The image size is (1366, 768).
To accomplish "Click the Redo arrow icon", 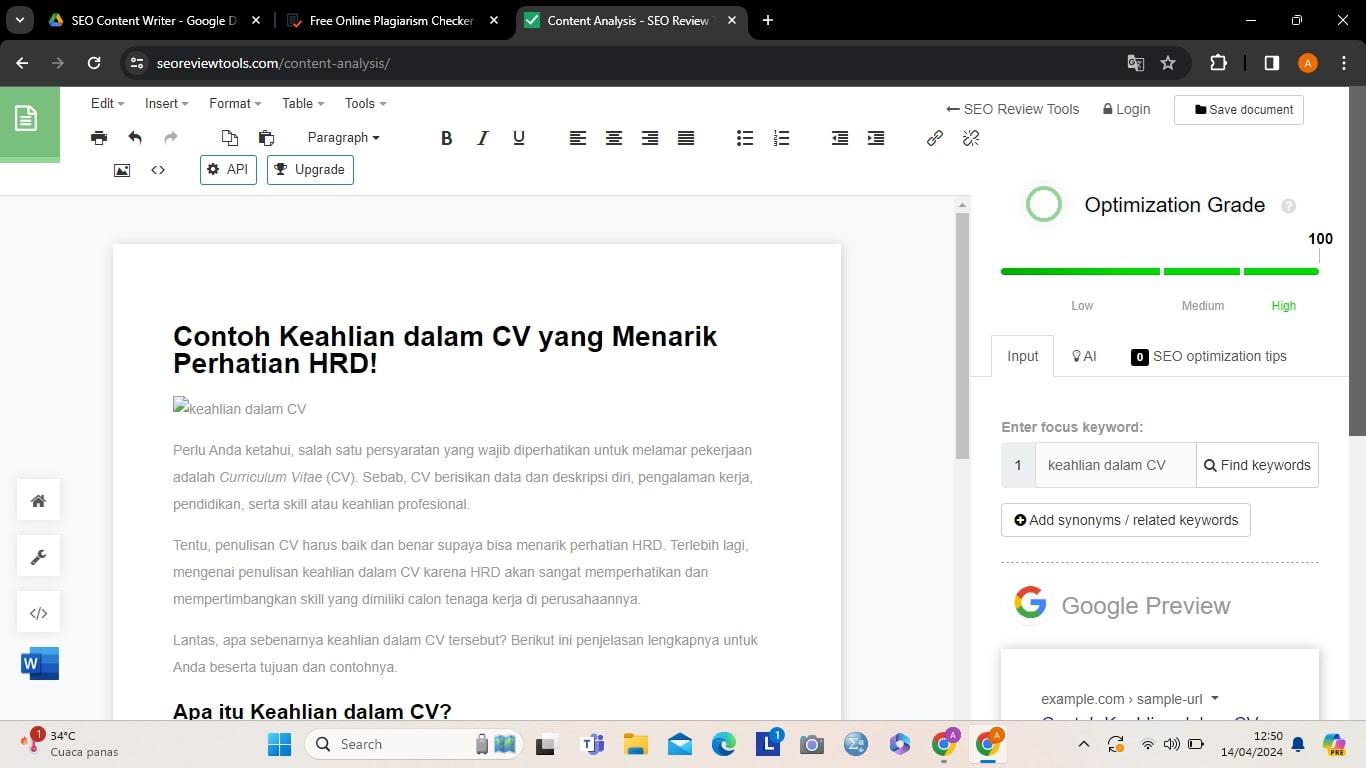I will tap(171, 138).
